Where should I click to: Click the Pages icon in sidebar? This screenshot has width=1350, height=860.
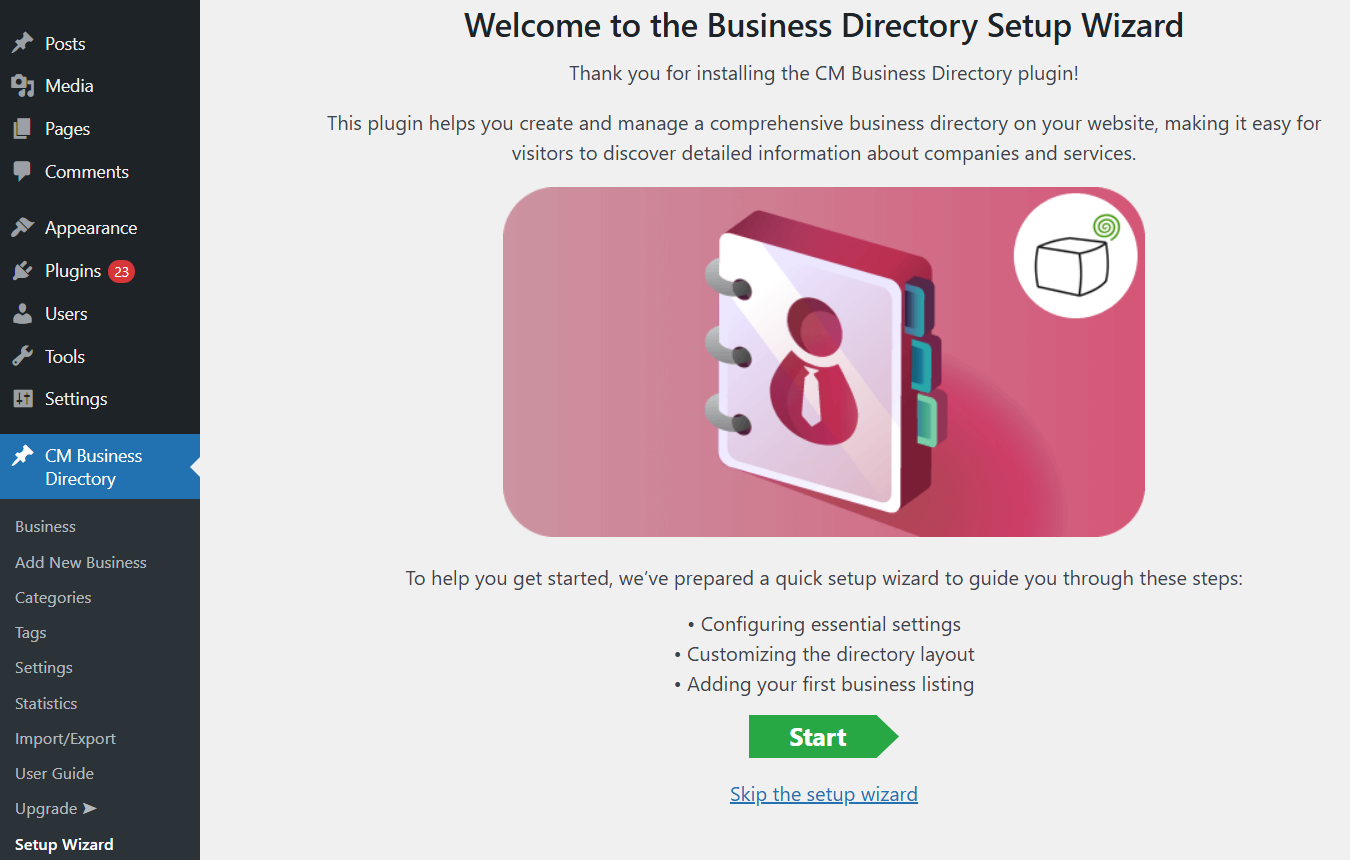(22, 129)
